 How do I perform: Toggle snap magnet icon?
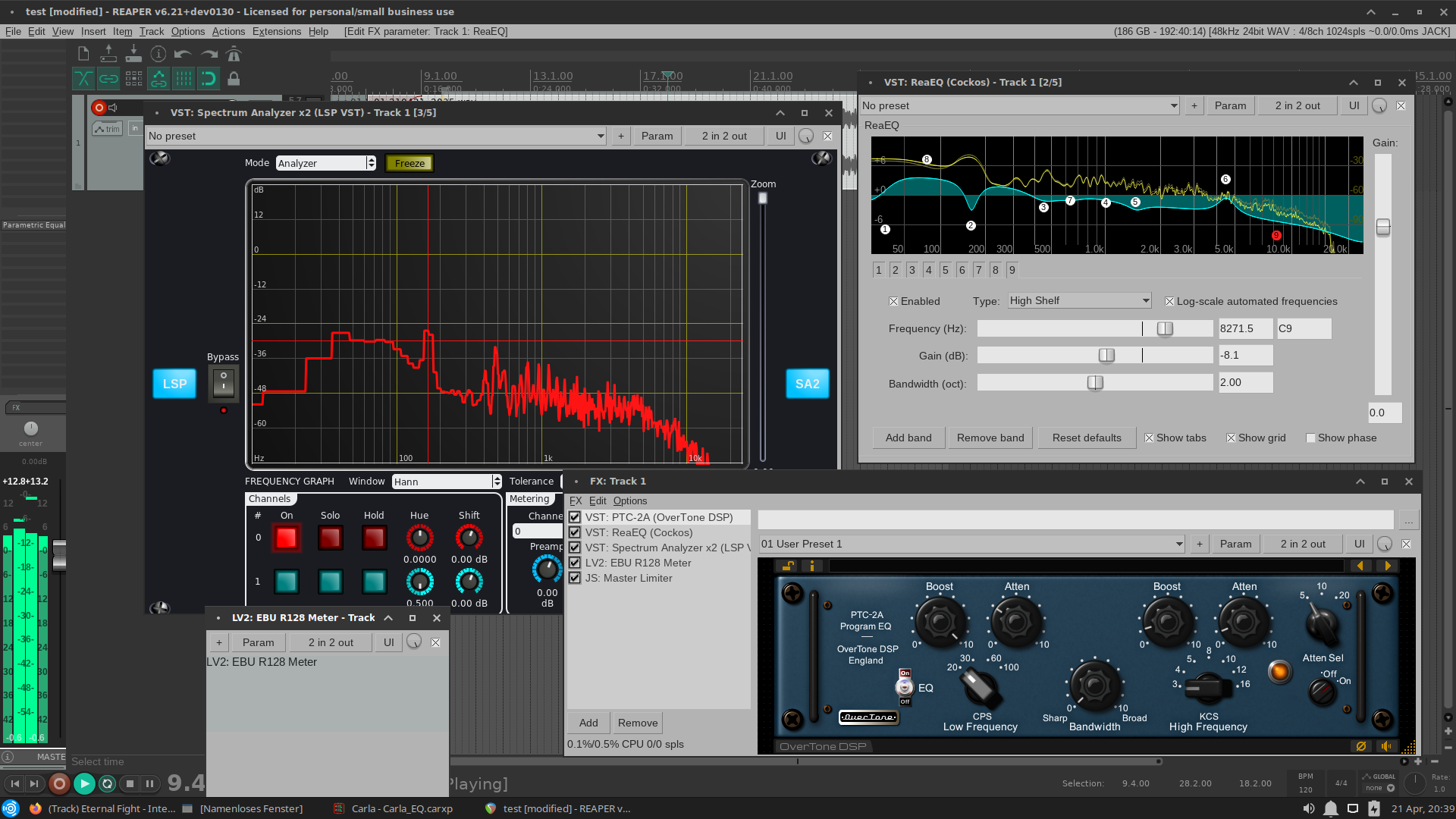click(x=208, y=78)
